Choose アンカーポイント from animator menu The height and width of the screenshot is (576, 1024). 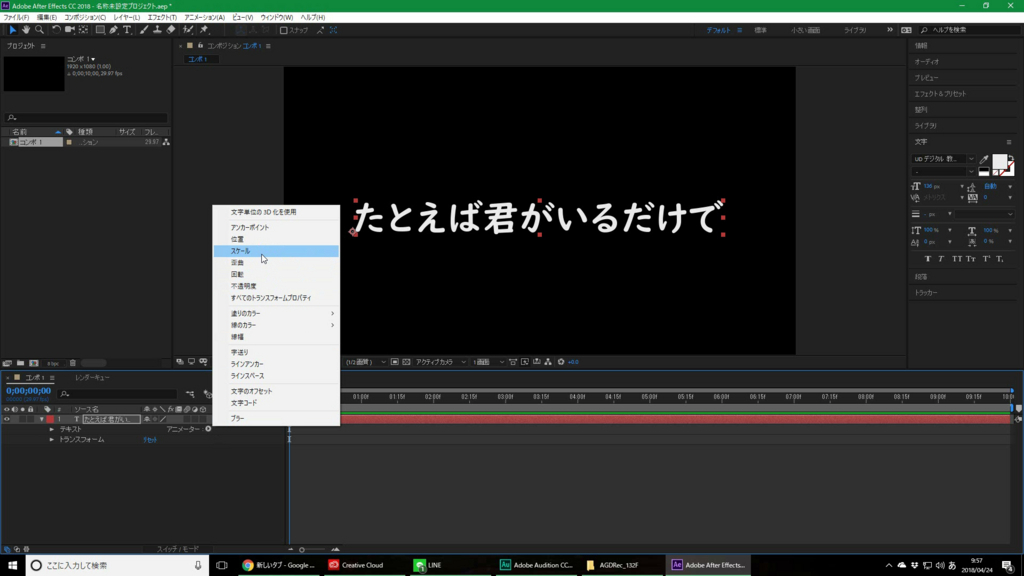276,227
